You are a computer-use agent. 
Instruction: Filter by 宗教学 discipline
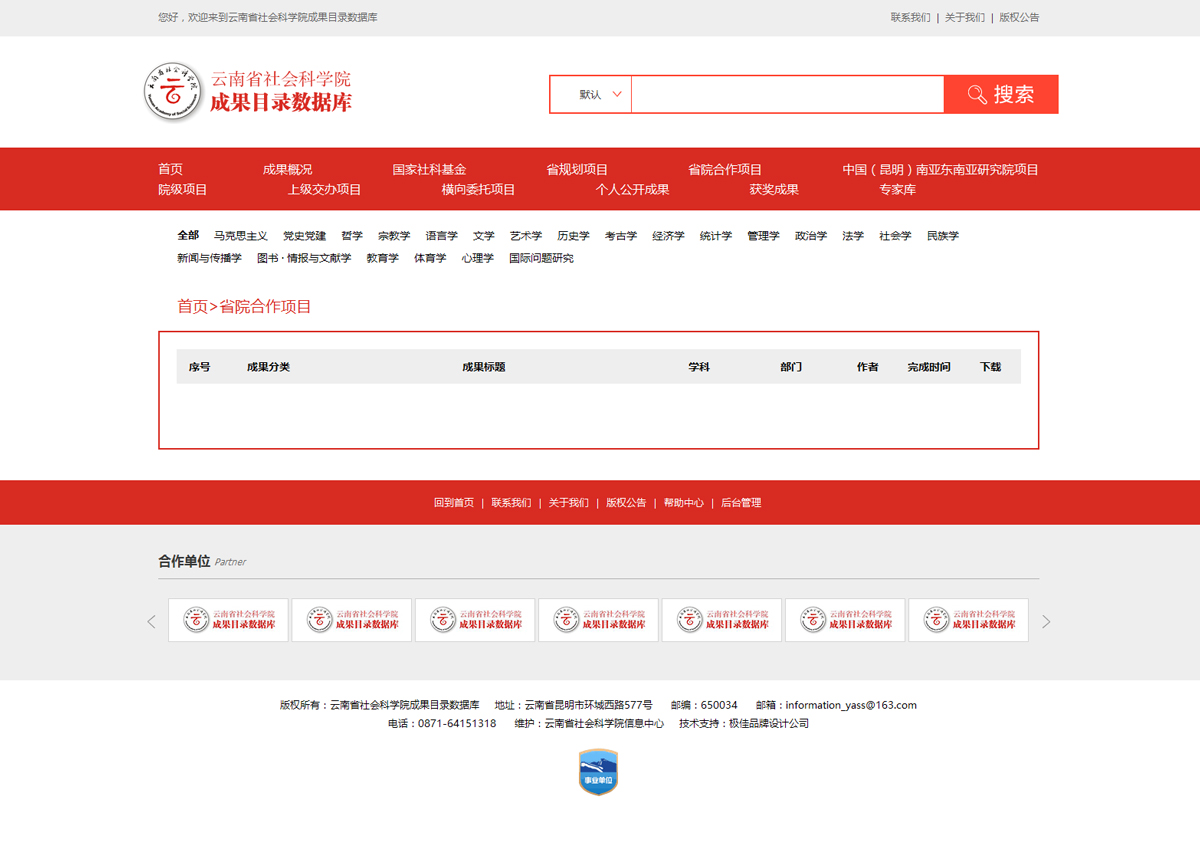pos(394,236)
